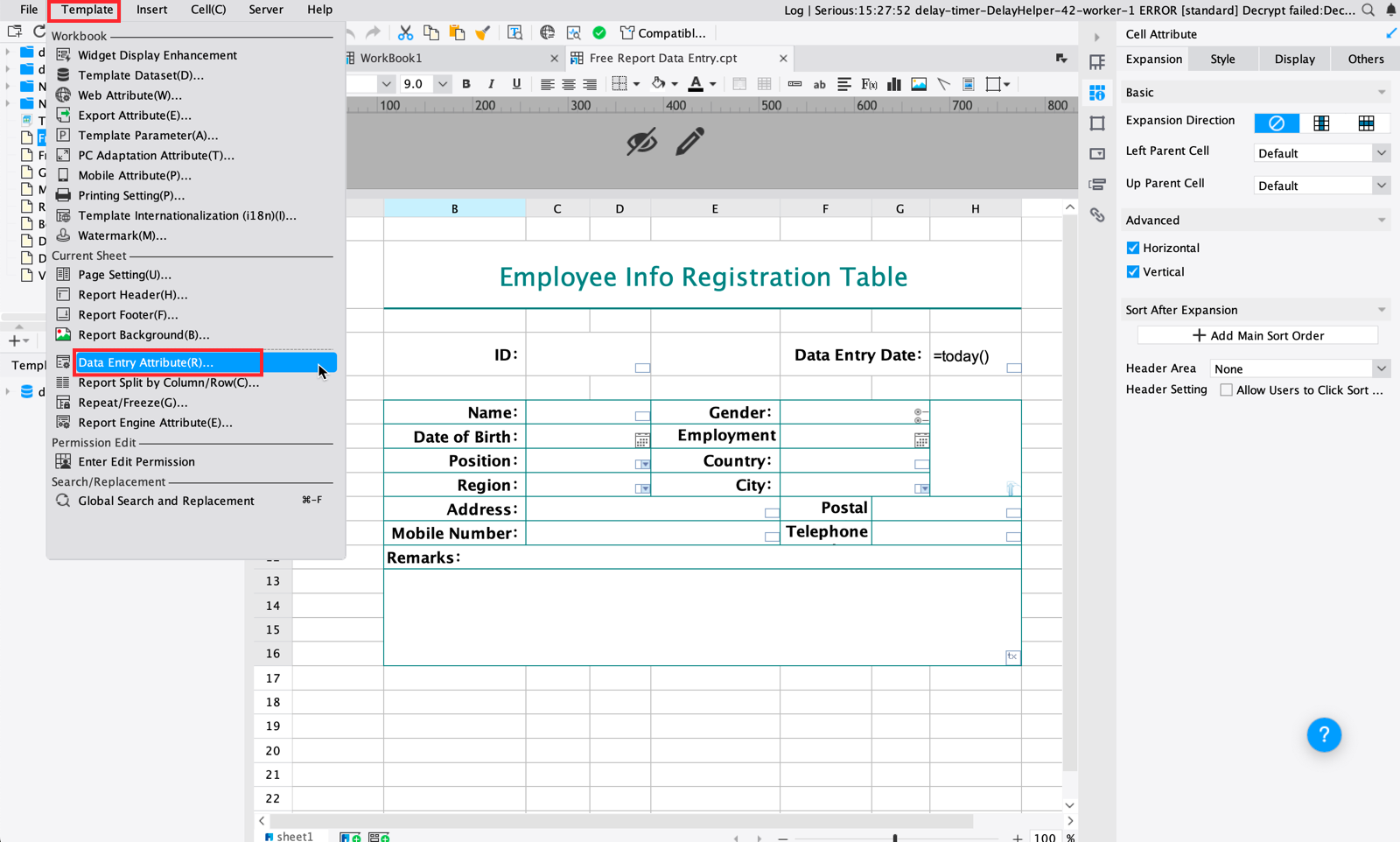The width and height of the screenshot is (1400, 842).
Task: Click Add Main Sort Order button
Action: [1257, 335]
